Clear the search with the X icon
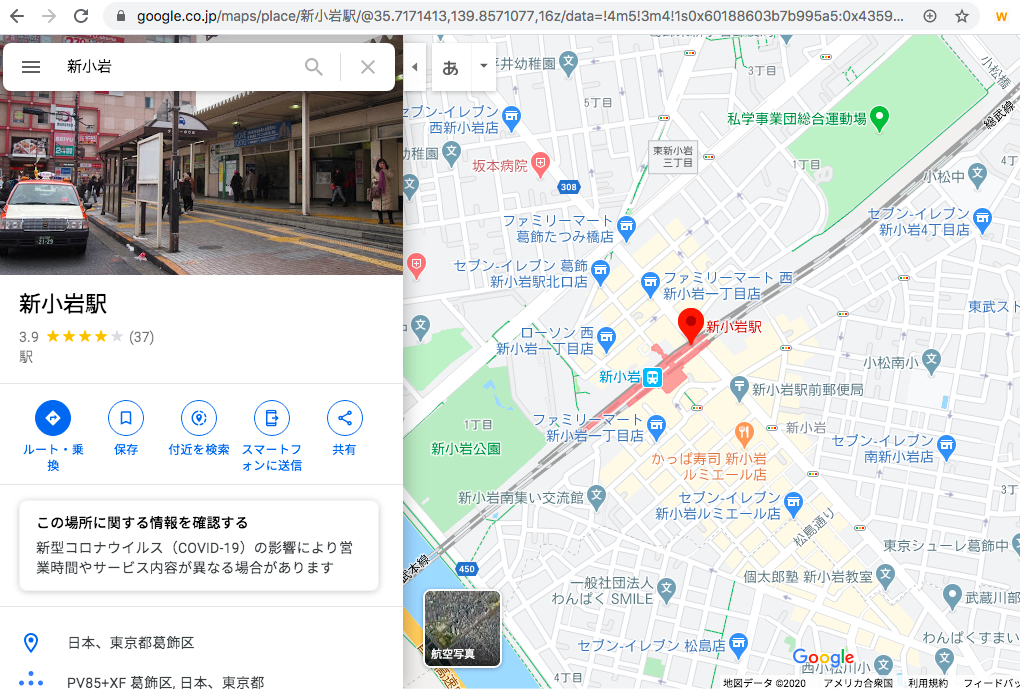Screen dimensions: 1020x689 [368, 67]
